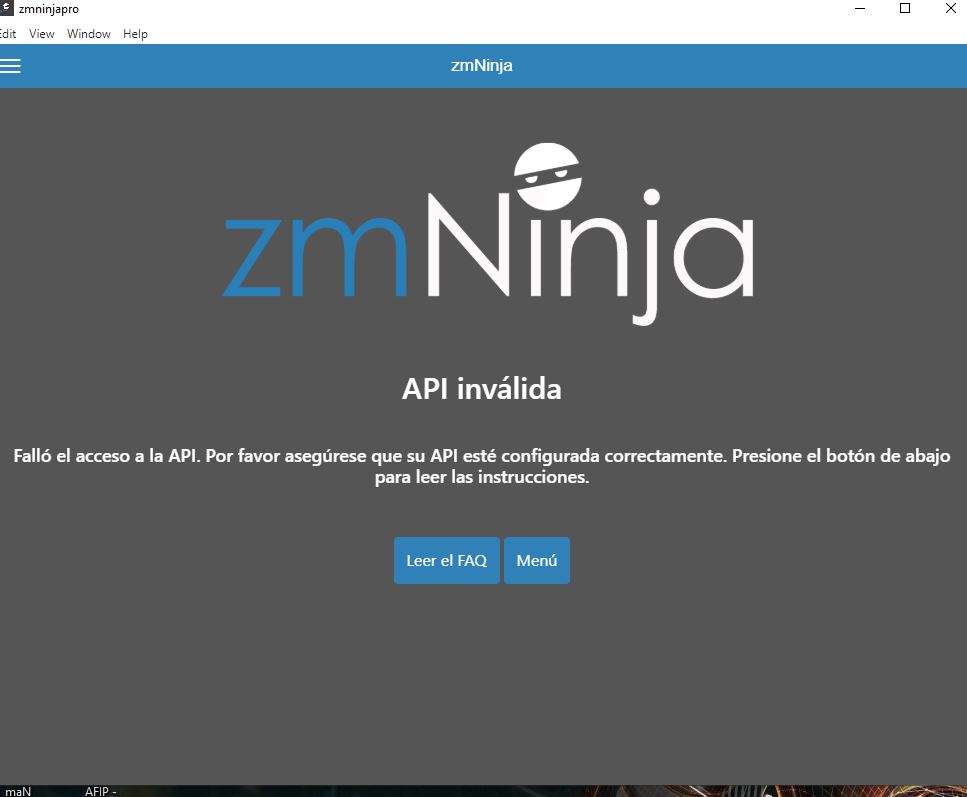Open the Edit menu
The image size is (967, 797).
tap(7, 34)
